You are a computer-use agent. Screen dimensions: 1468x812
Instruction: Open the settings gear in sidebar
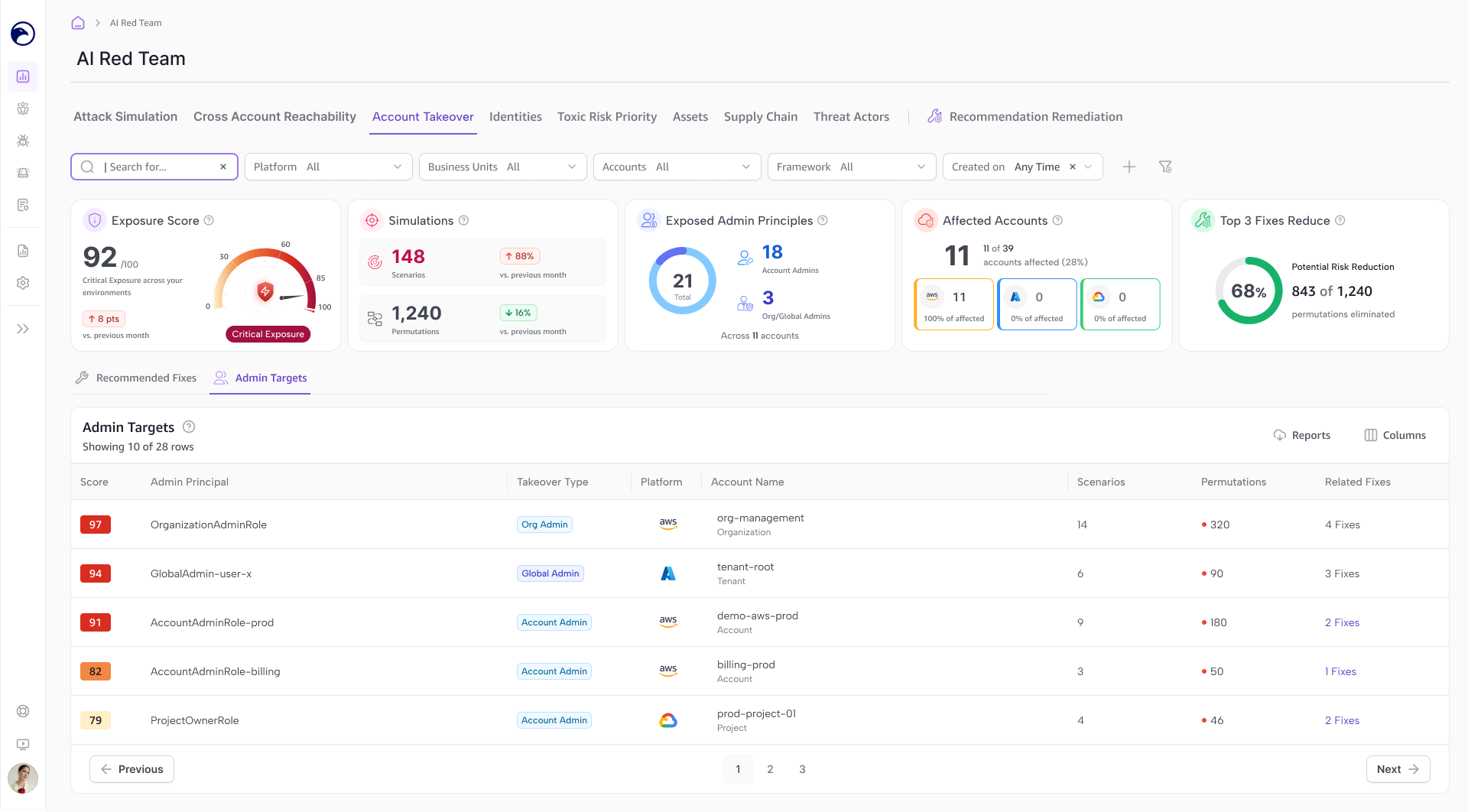point(23,283)
